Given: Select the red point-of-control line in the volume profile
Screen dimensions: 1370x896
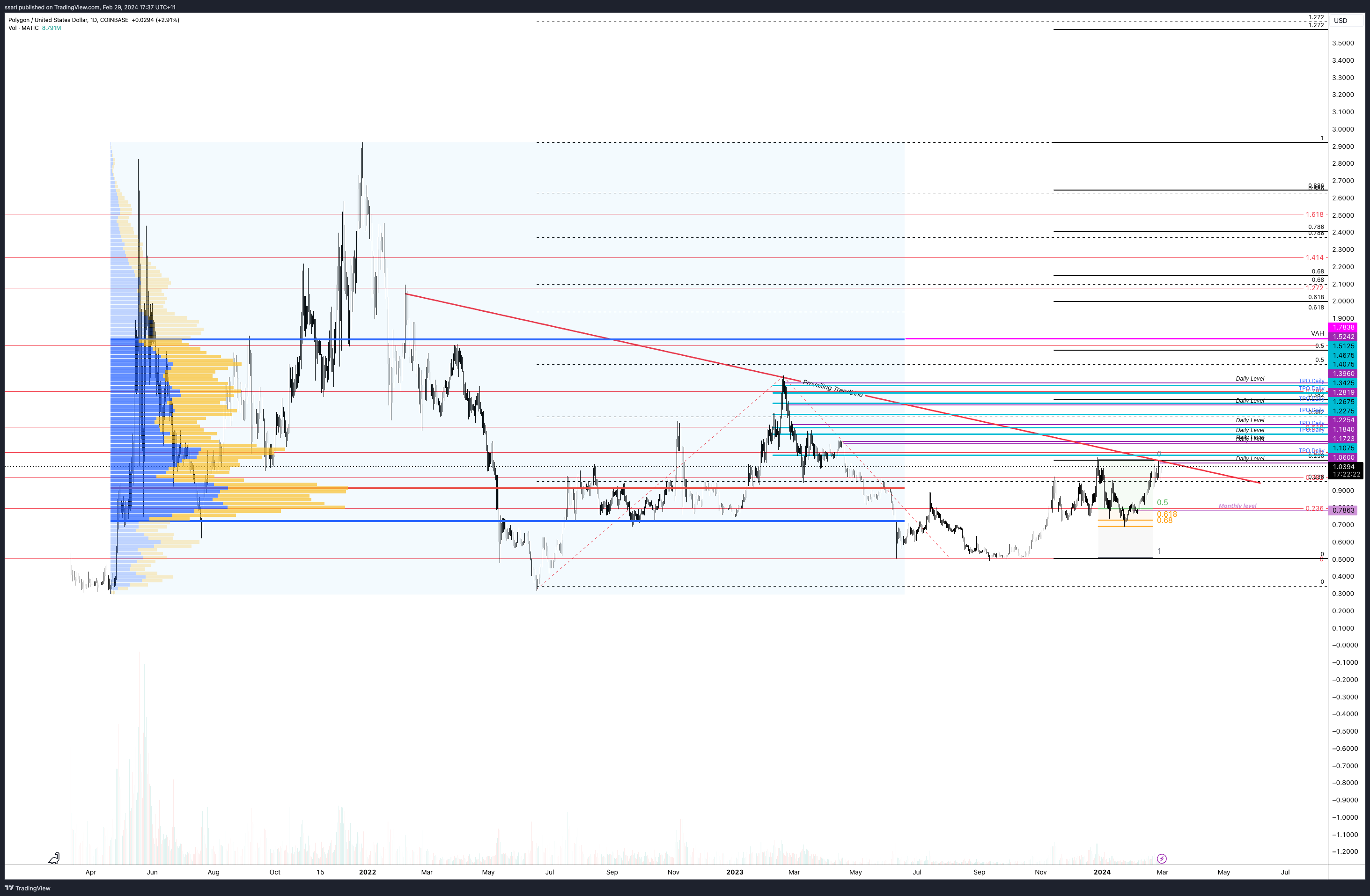Looking at the screenshot, I should click(x=507, y=488).
